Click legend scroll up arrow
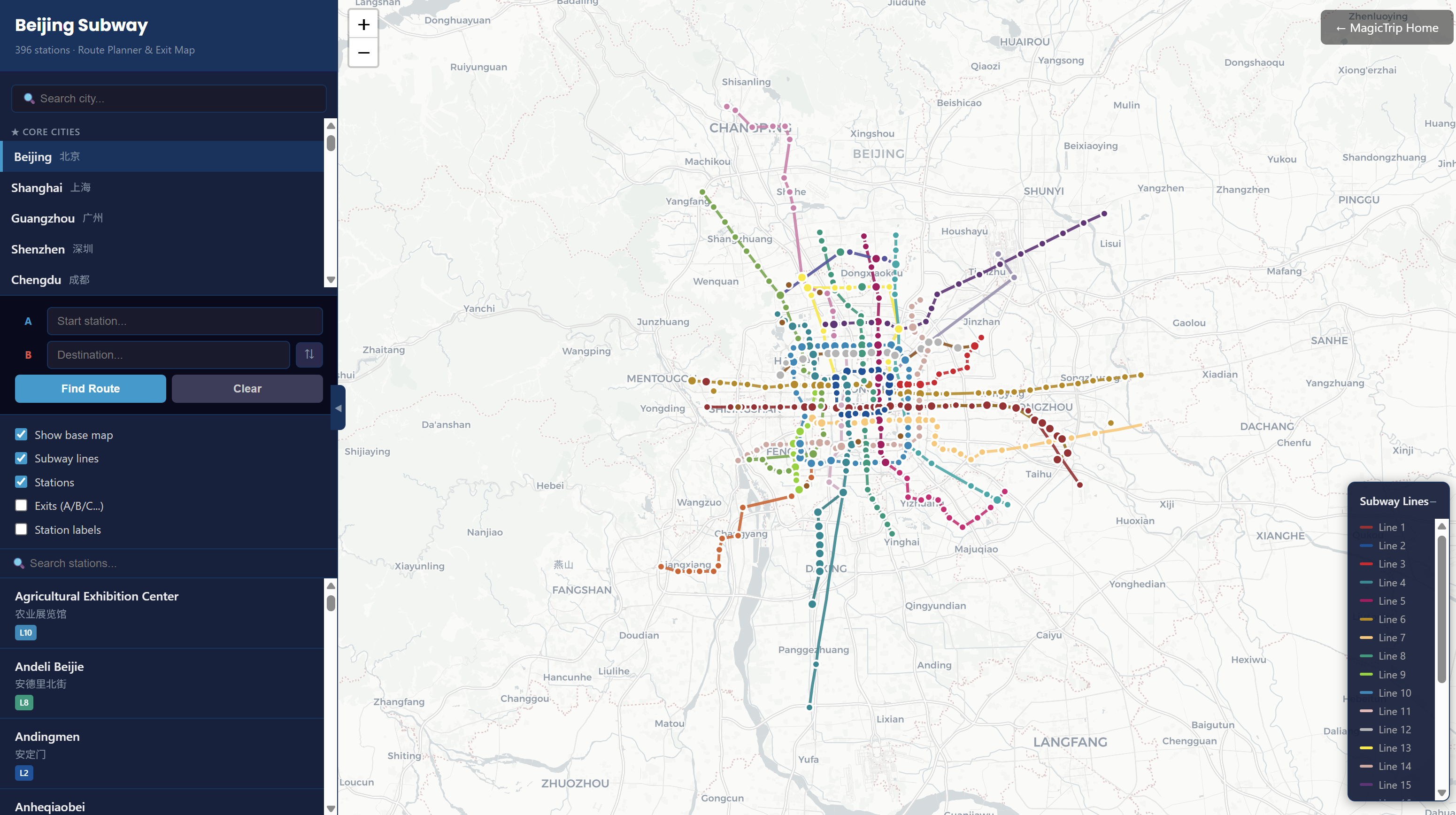The width and height of the screenshot is (1456, 815). tap(1442, 526)
